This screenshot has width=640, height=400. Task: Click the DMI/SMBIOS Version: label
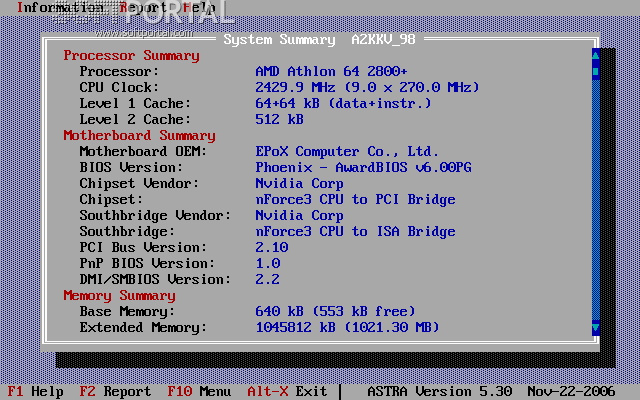155,279
